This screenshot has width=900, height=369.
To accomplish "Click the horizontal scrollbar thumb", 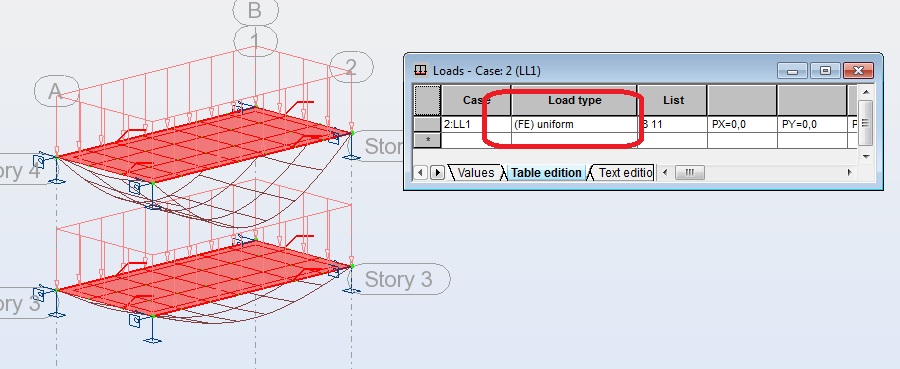I will pos(689,172).
